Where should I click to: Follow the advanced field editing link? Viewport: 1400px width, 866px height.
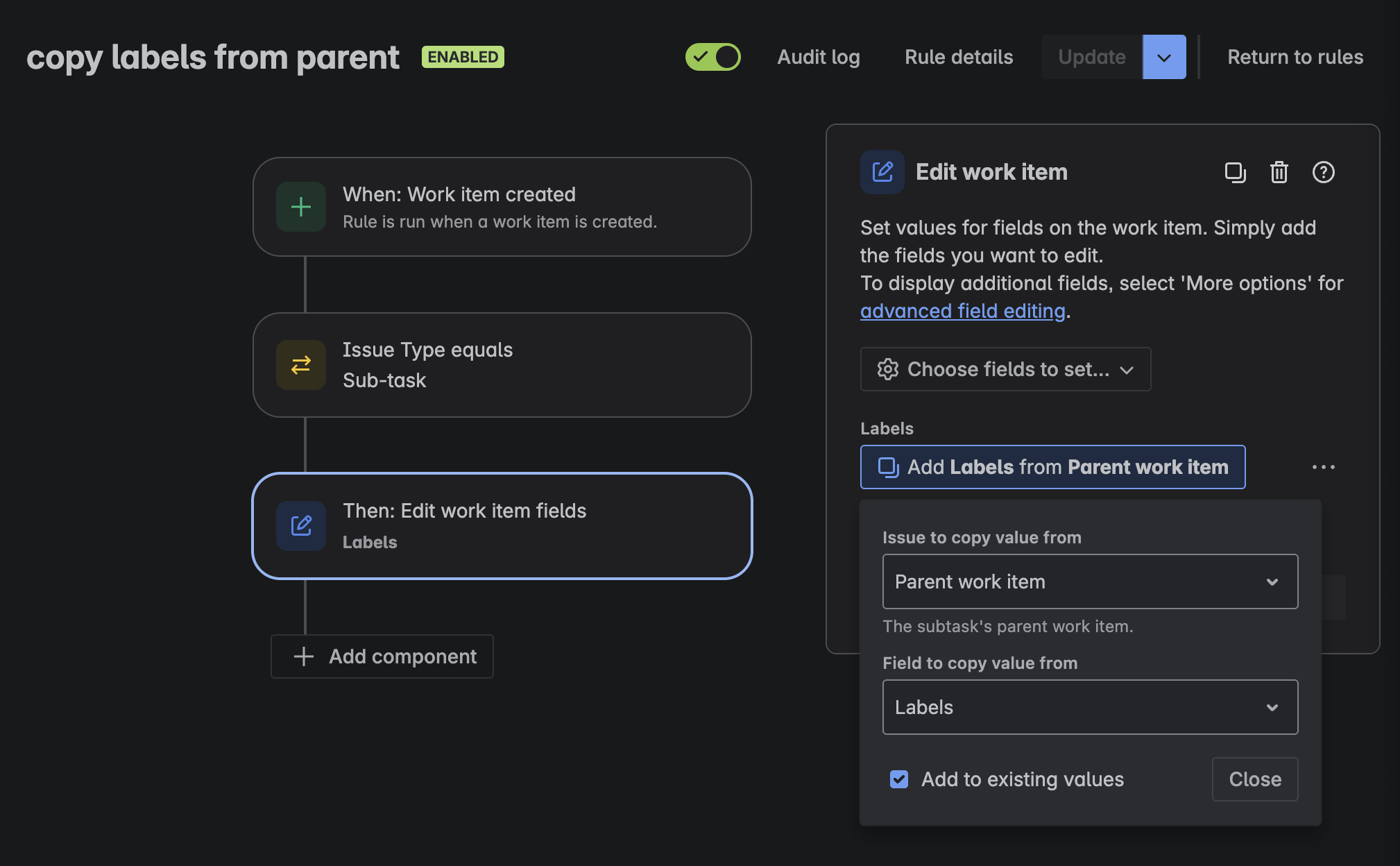[962, 311]
